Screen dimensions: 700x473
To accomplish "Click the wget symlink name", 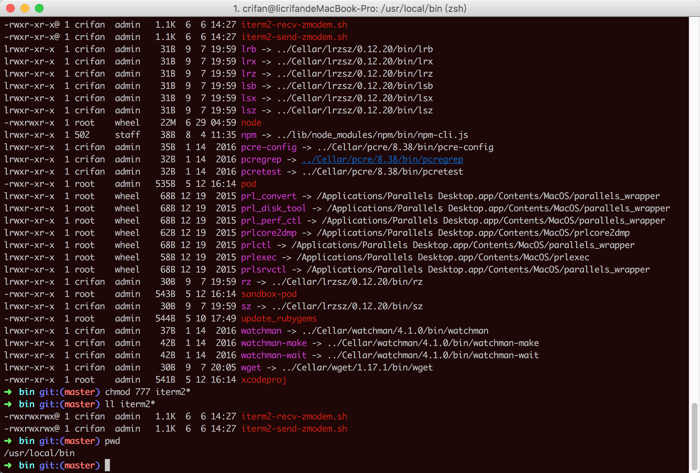I will point(251,368).
